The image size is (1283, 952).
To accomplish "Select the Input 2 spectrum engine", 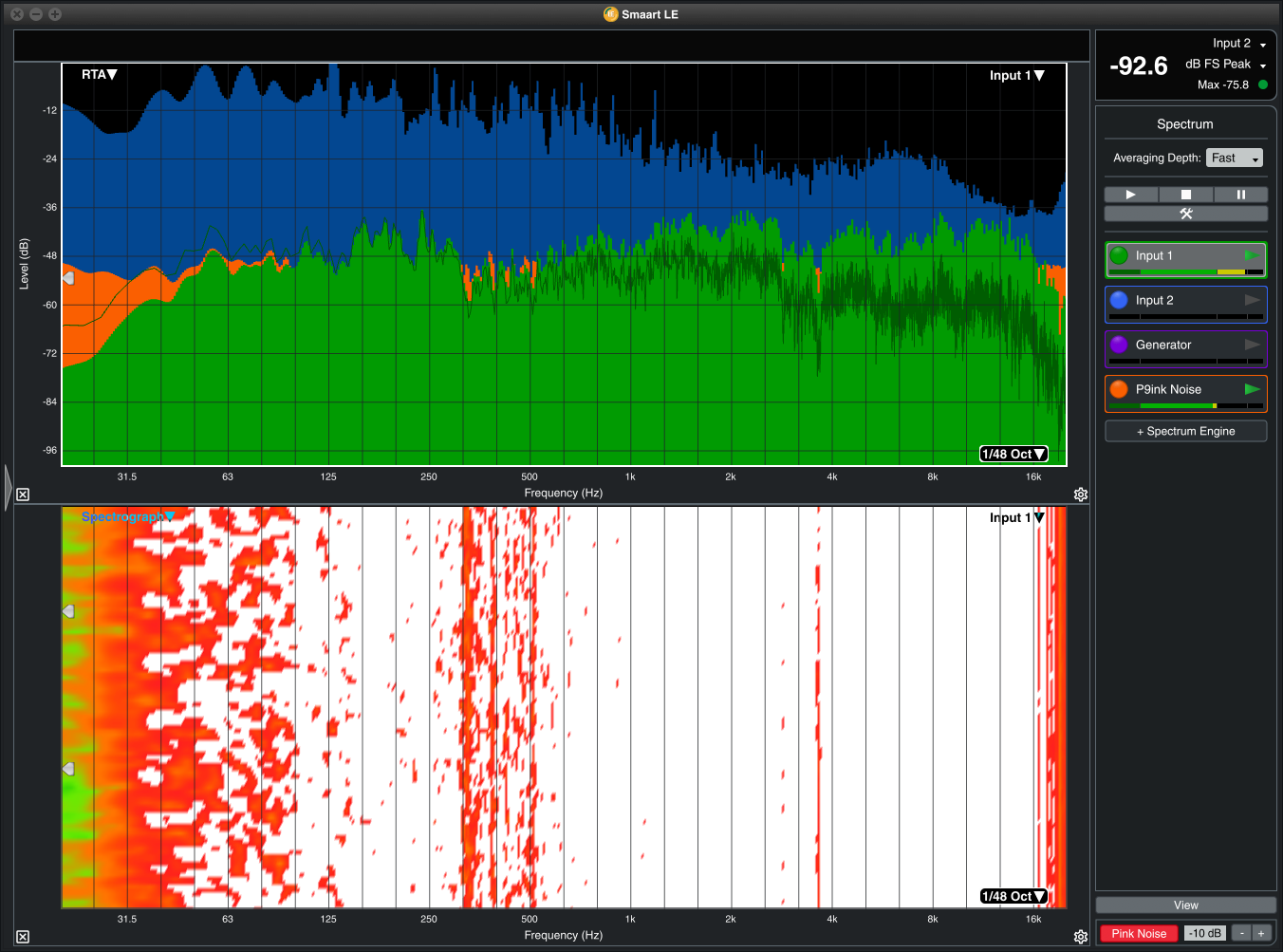I will coord(1185,305).
